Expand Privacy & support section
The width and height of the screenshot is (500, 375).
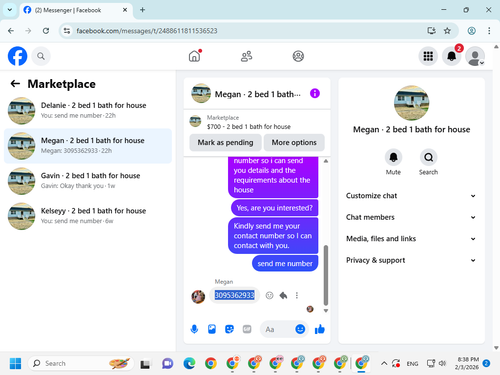pyautogui.click(x=411, y=260)
